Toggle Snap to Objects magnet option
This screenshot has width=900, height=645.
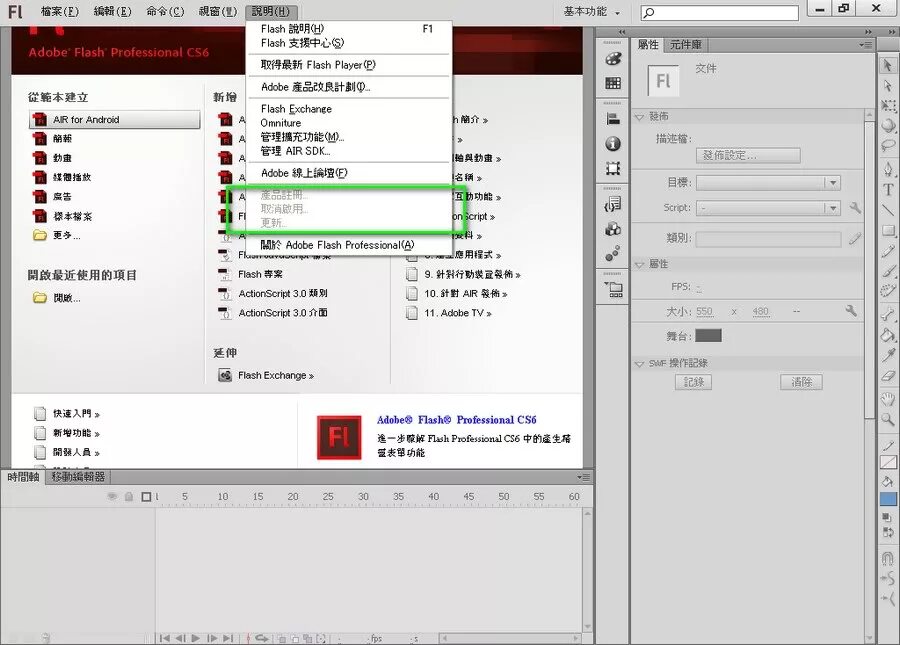point(888,558)
